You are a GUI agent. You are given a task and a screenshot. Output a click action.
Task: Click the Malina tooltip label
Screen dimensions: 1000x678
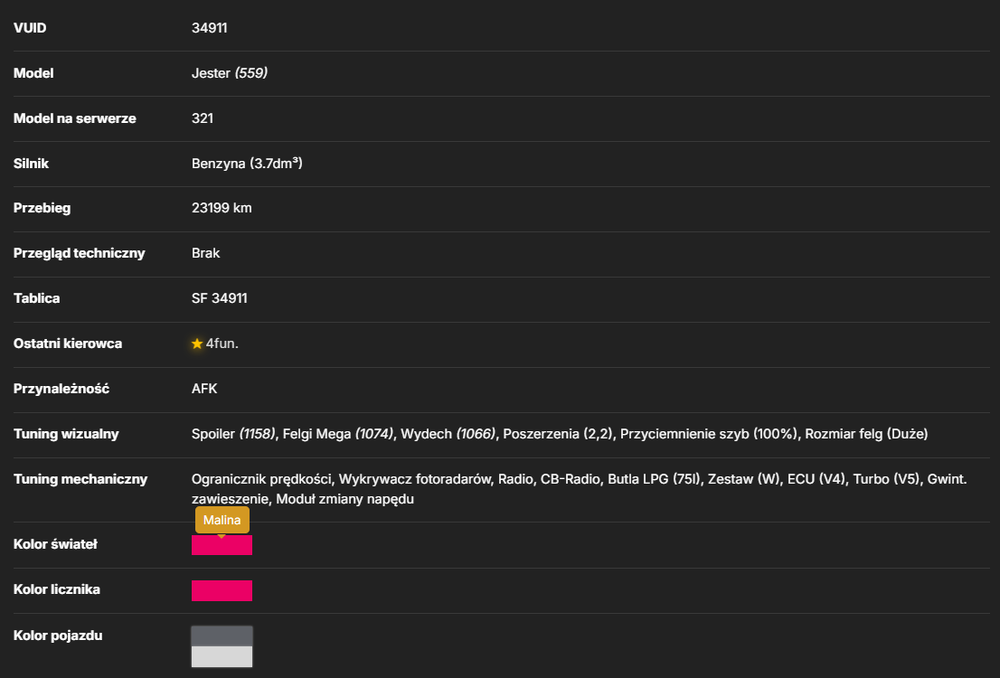[222, 520]
